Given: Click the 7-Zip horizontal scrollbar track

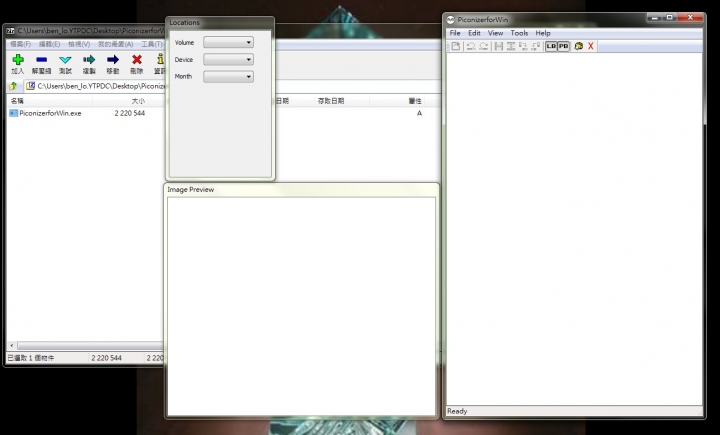Looking at the screenshot, I should tap(90, 345).
